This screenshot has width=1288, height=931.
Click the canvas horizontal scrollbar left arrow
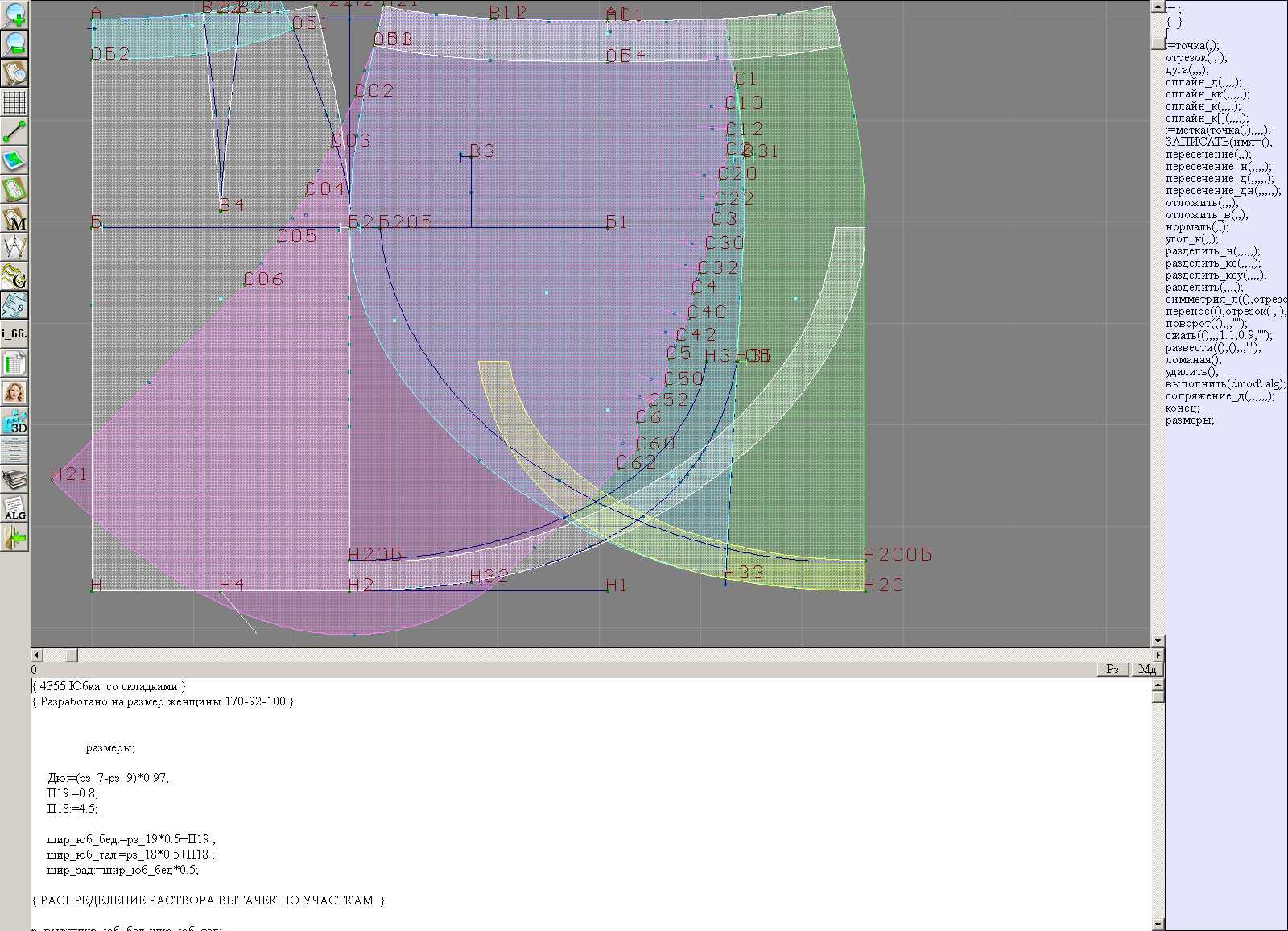(x=36, y=655)
